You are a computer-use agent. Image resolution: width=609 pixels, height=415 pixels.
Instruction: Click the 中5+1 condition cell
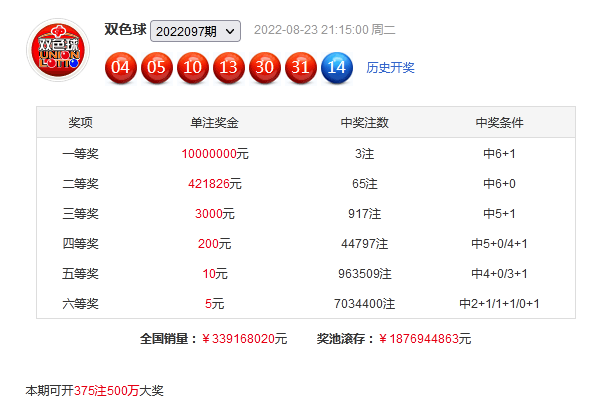[x=499, y=214]
